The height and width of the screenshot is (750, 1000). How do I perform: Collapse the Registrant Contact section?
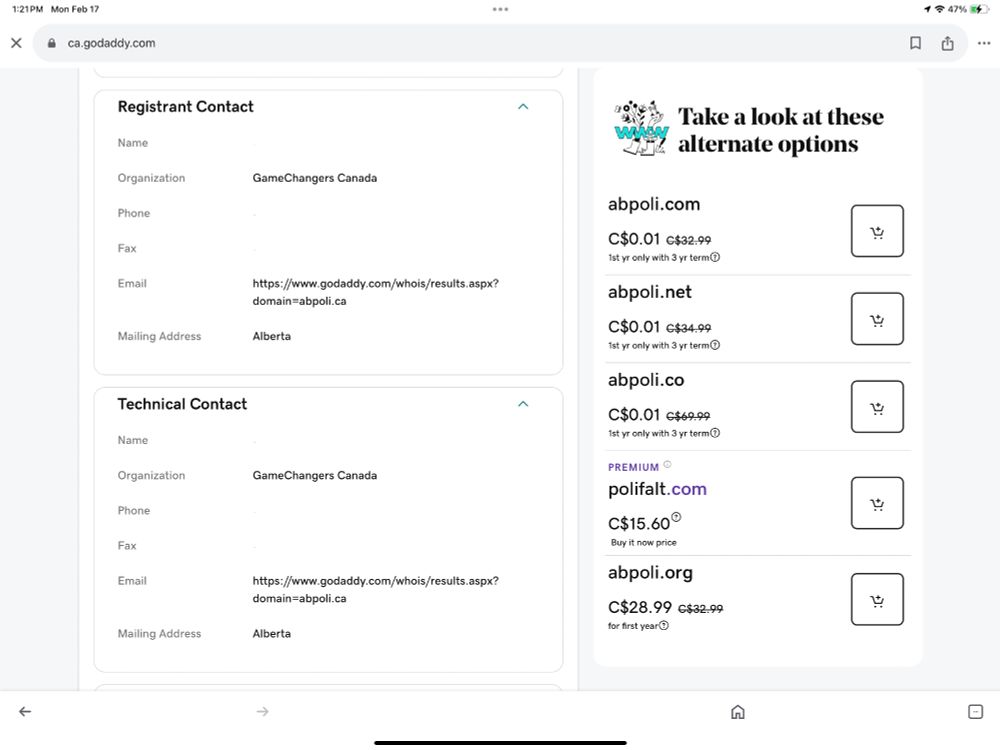tap(523, 107)
